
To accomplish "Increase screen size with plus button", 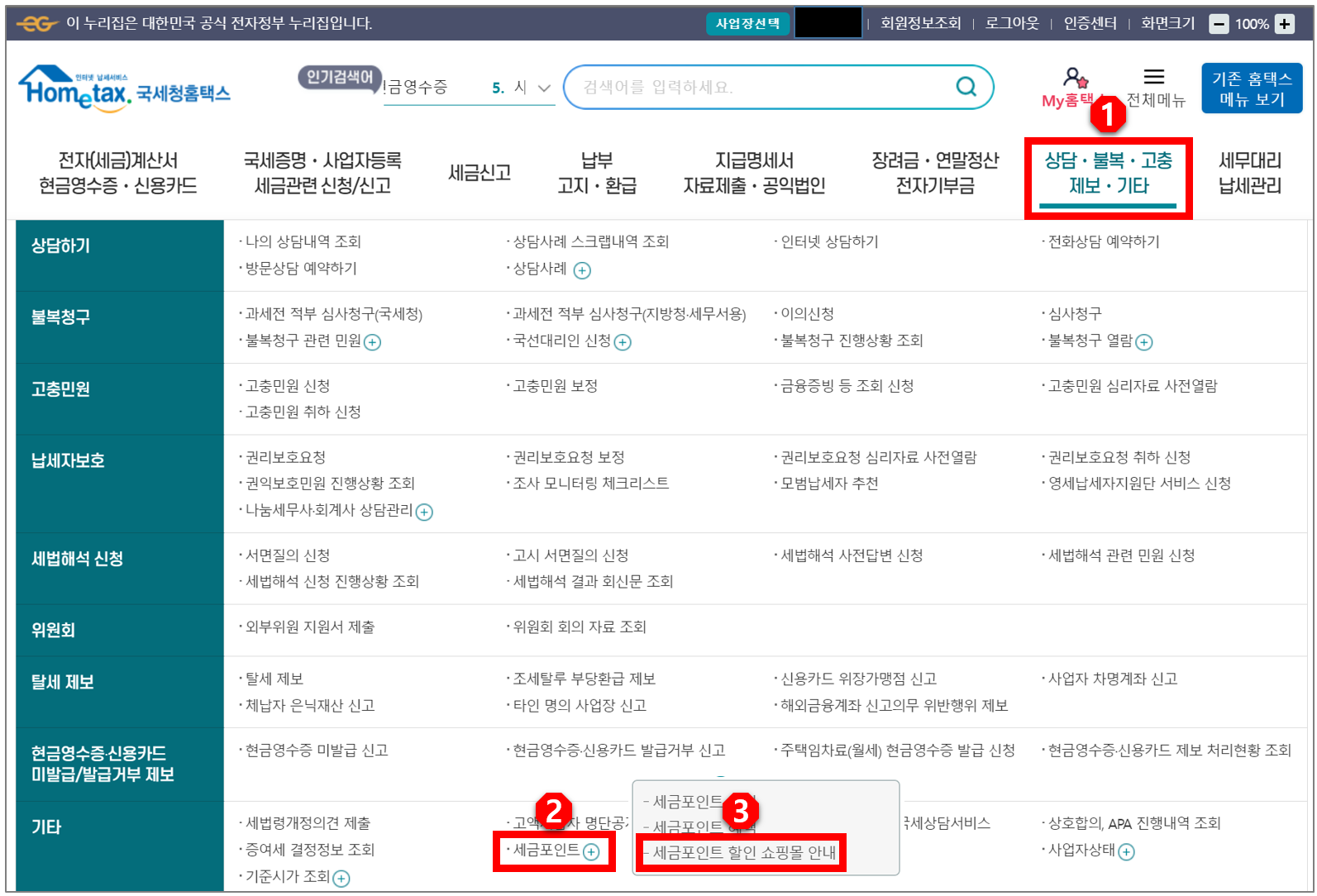I will tap(1285, 24).
